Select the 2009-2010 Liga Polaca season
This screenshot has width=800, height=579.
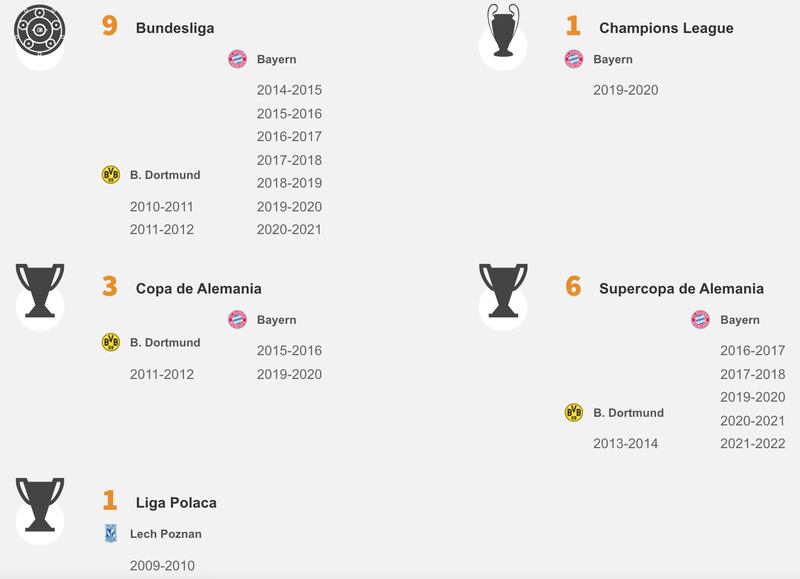click(162, 566)
